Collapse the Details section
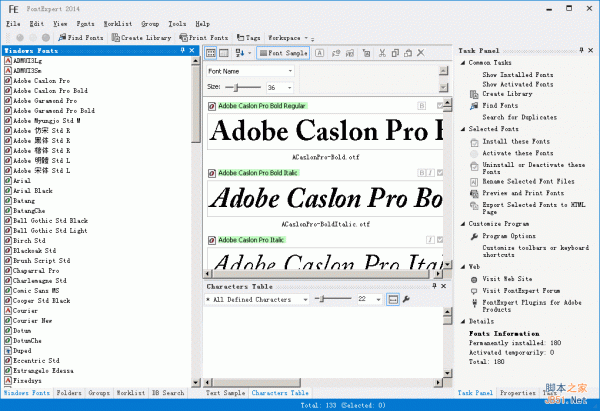600x411 pixels. (x=463, y=321)
